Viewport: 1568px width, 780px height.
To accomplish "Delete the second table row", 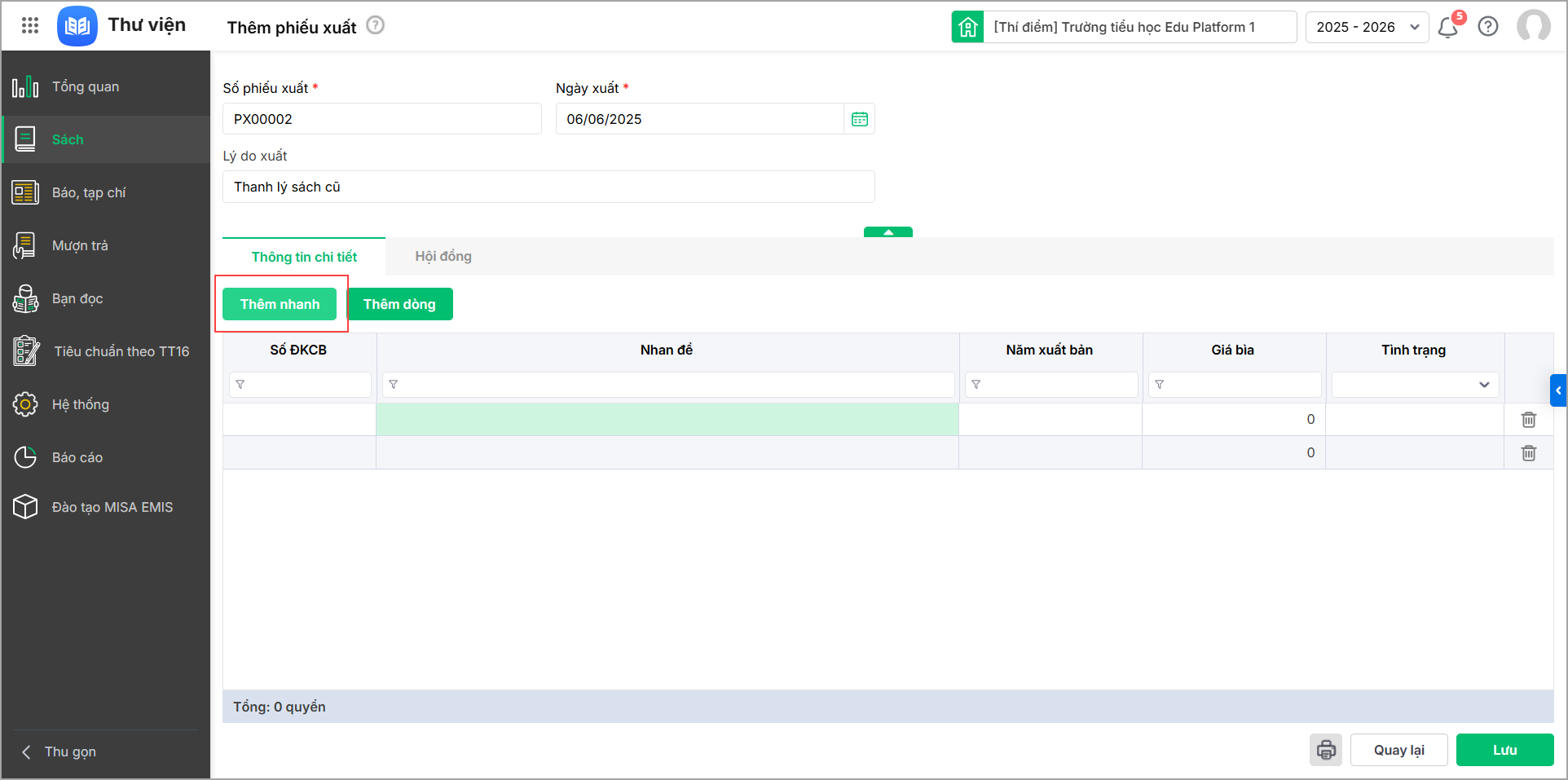I will click(x=1529, y=453).
